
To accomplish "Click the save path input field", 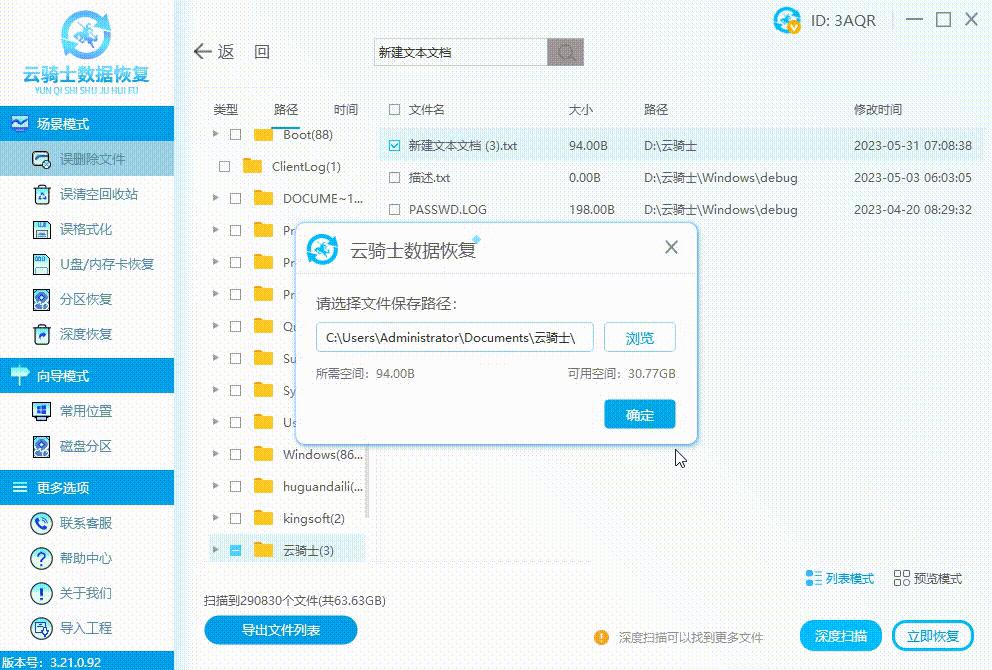I will click(455, 337).
